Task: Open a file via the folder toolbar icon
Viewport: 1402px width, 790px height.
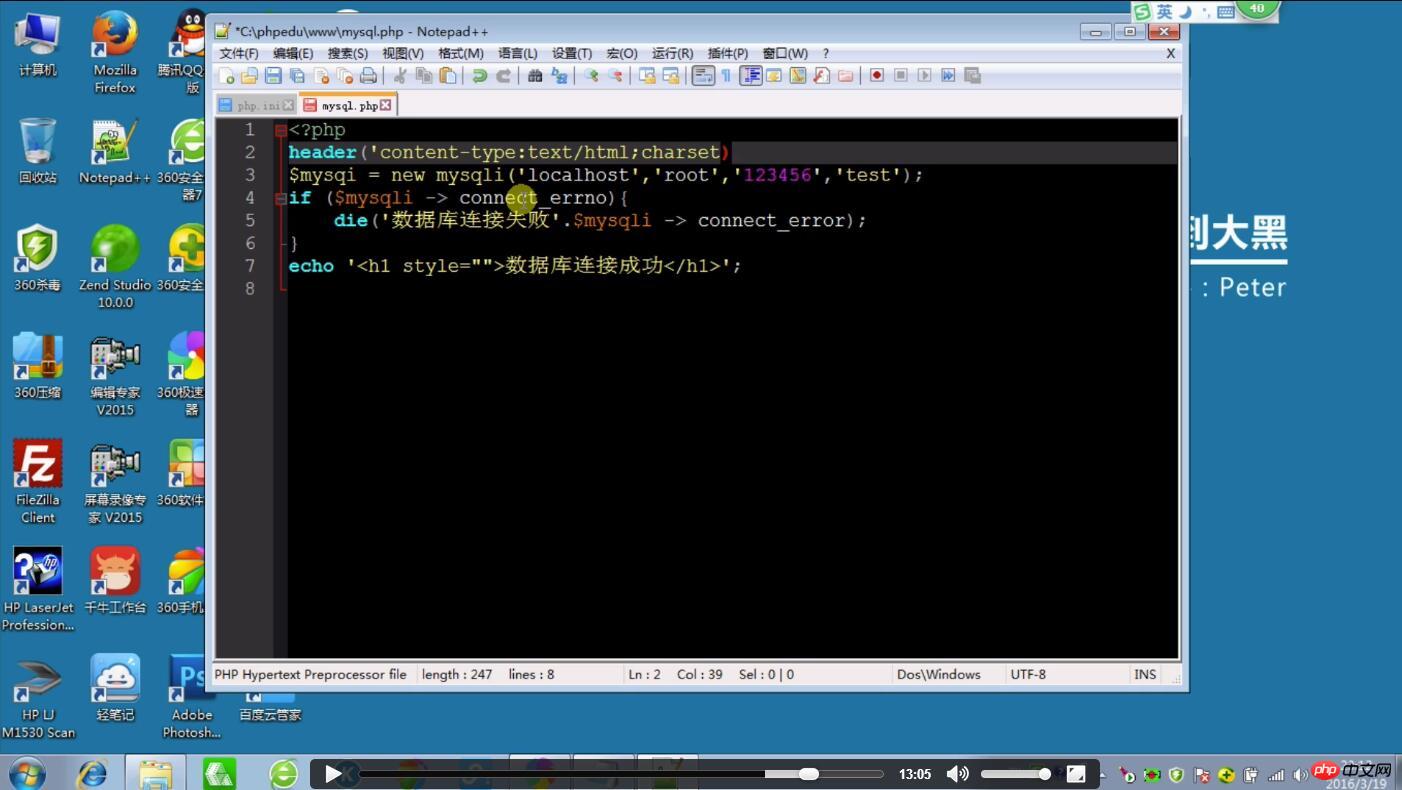Action: tap(249, 75)
